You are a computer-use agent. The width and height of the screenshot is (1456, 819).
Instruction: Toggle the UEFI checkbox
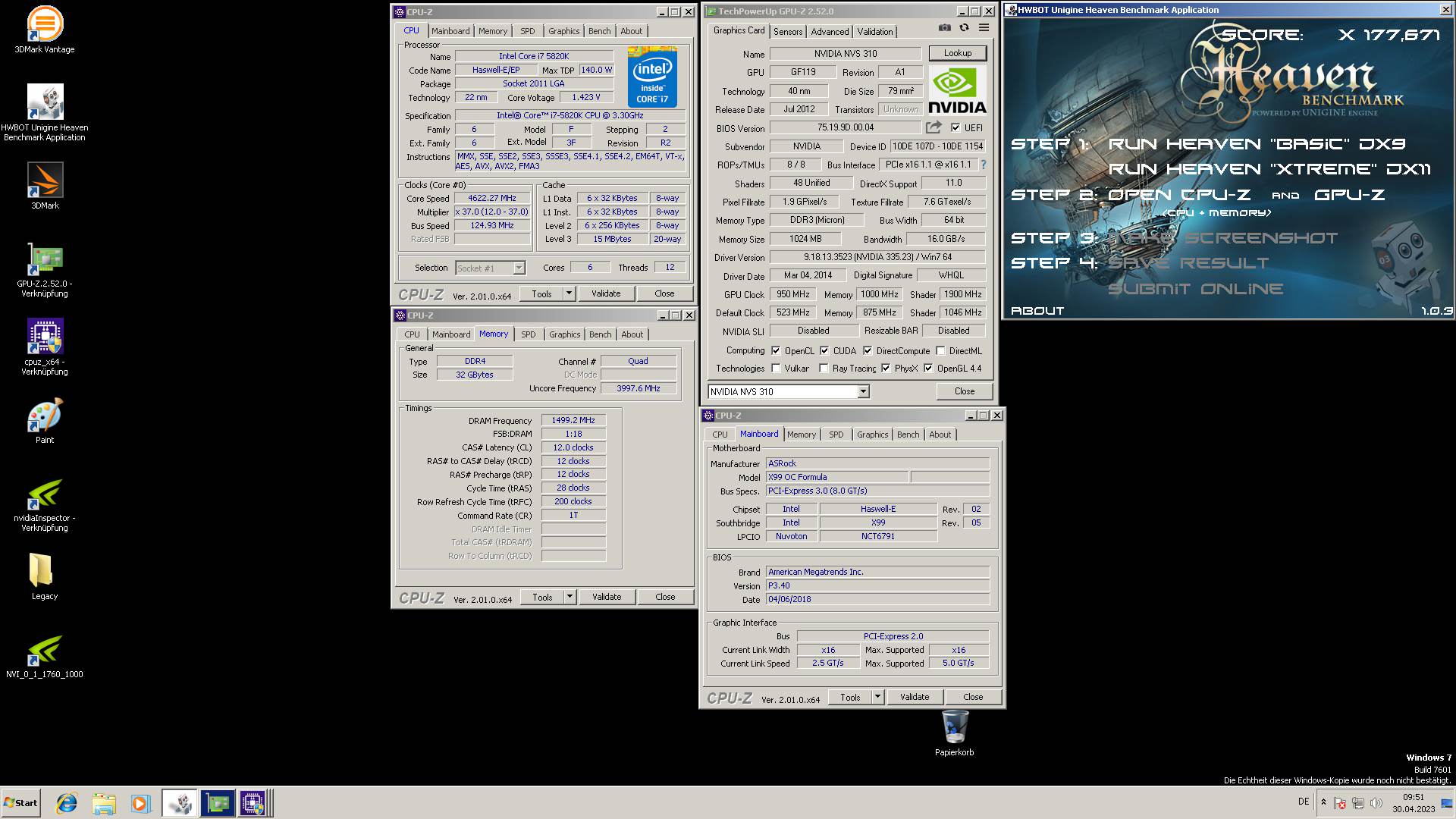[x=955, y=127]
